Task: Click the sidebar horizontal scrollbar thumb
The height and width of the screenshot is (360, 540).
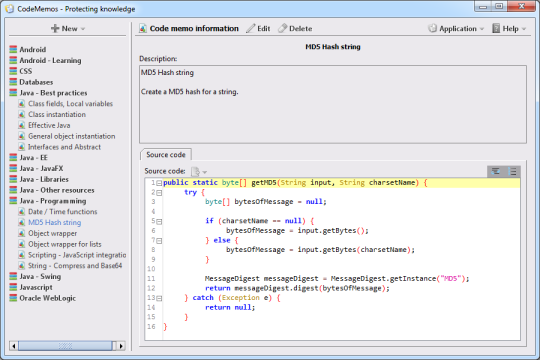Action: 65,346
